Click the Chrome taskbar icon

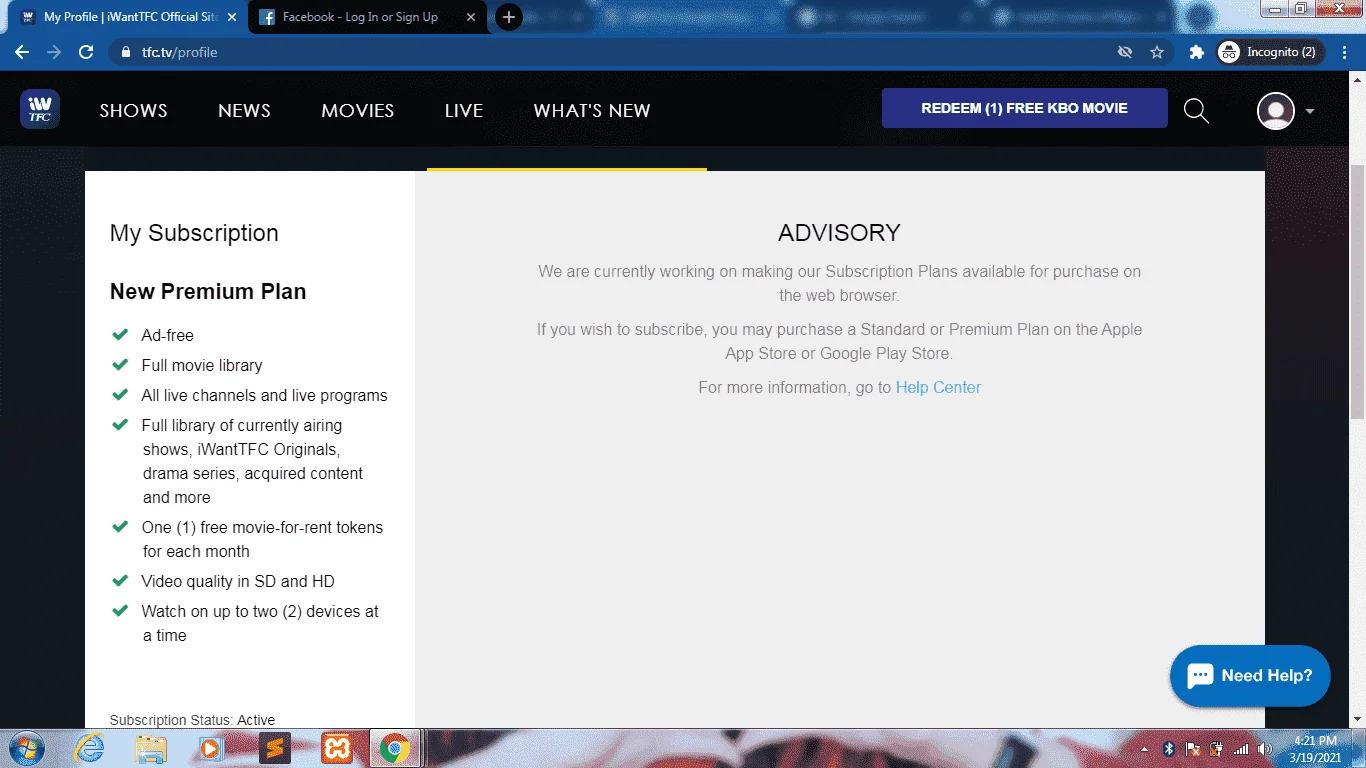tap(395, 748)
